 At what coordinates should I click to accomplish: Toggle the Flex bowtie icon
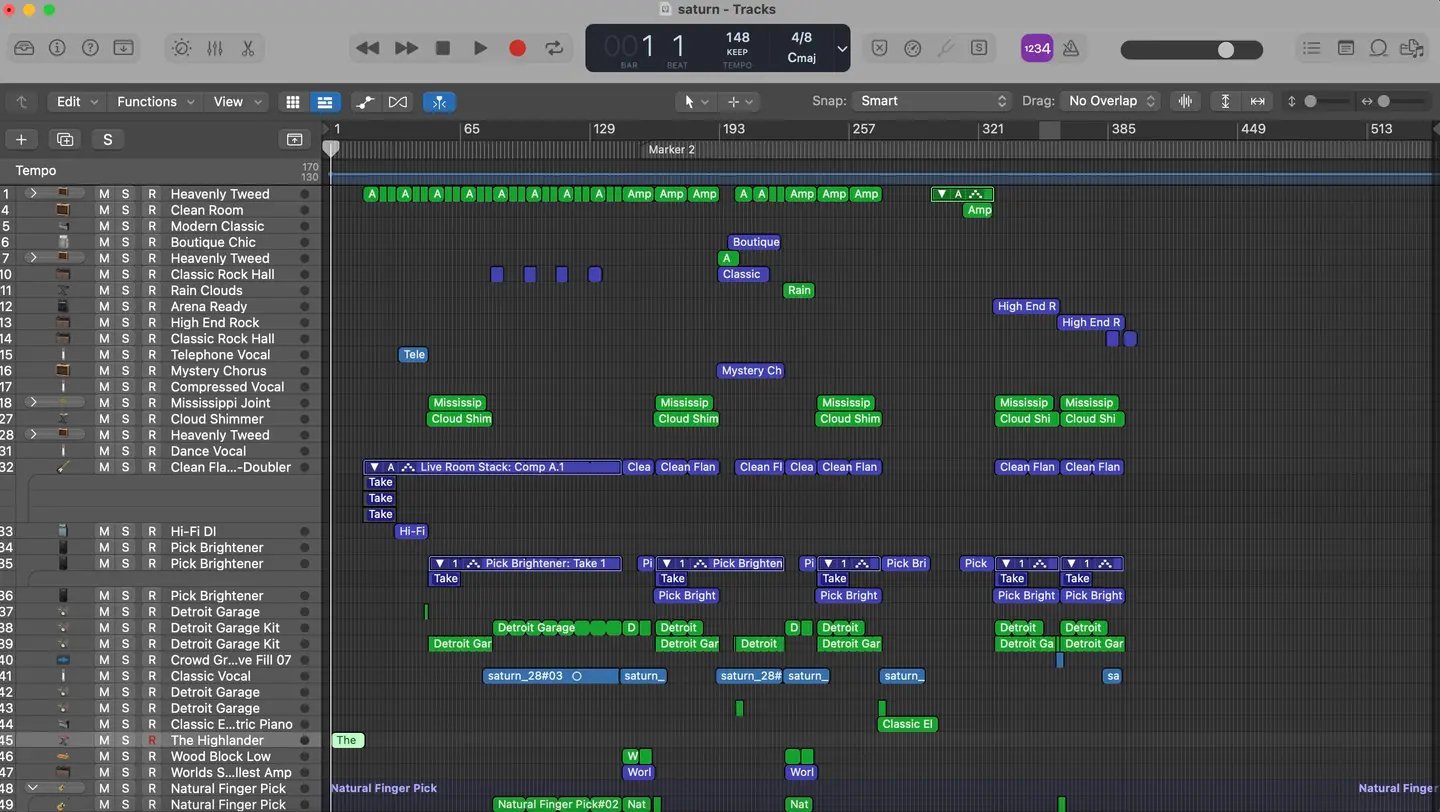pyautogui.click(x=398, y=101)
